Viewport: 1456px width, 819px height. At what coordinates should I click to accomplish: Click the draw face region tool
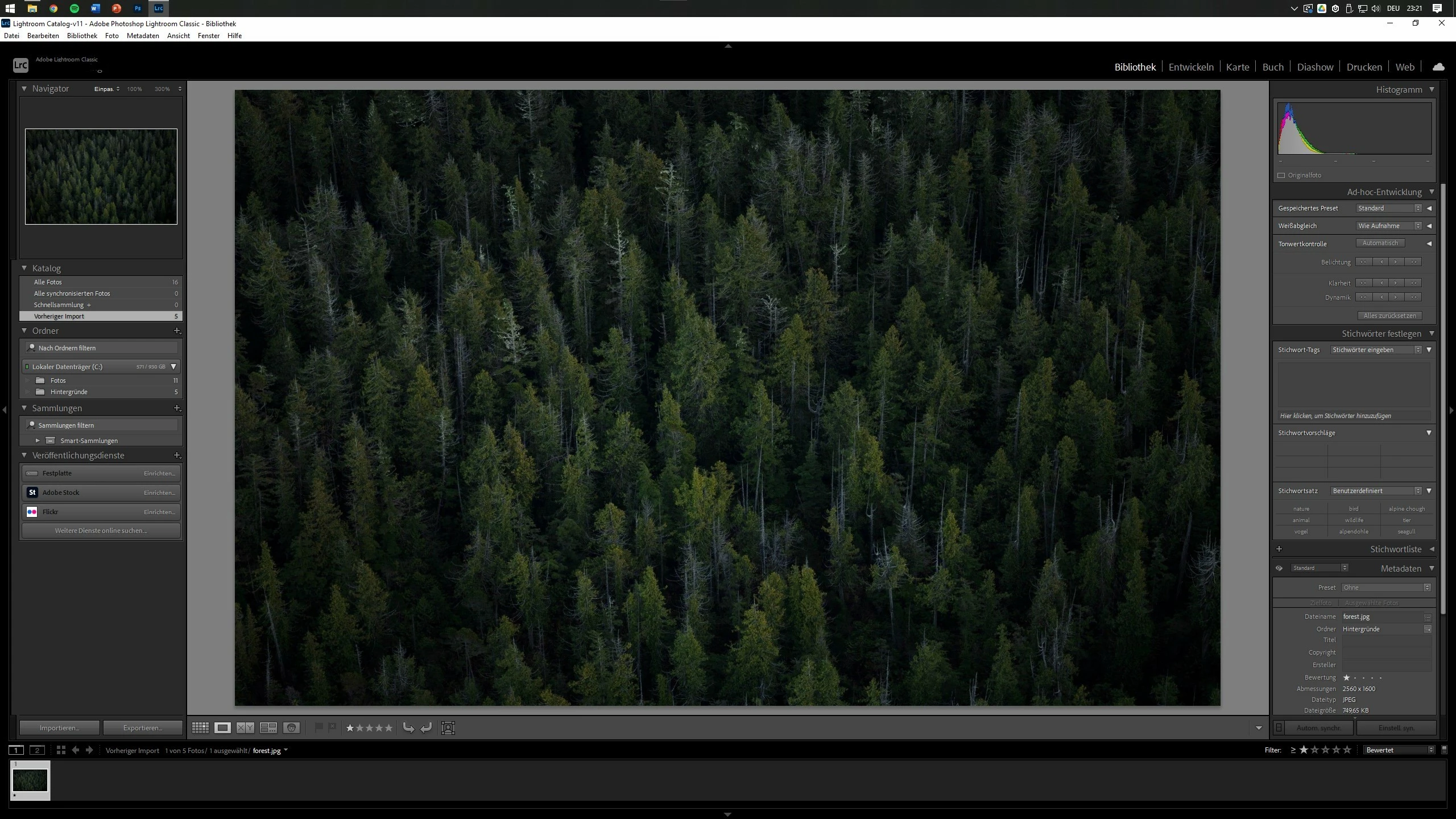coord(448,728)
